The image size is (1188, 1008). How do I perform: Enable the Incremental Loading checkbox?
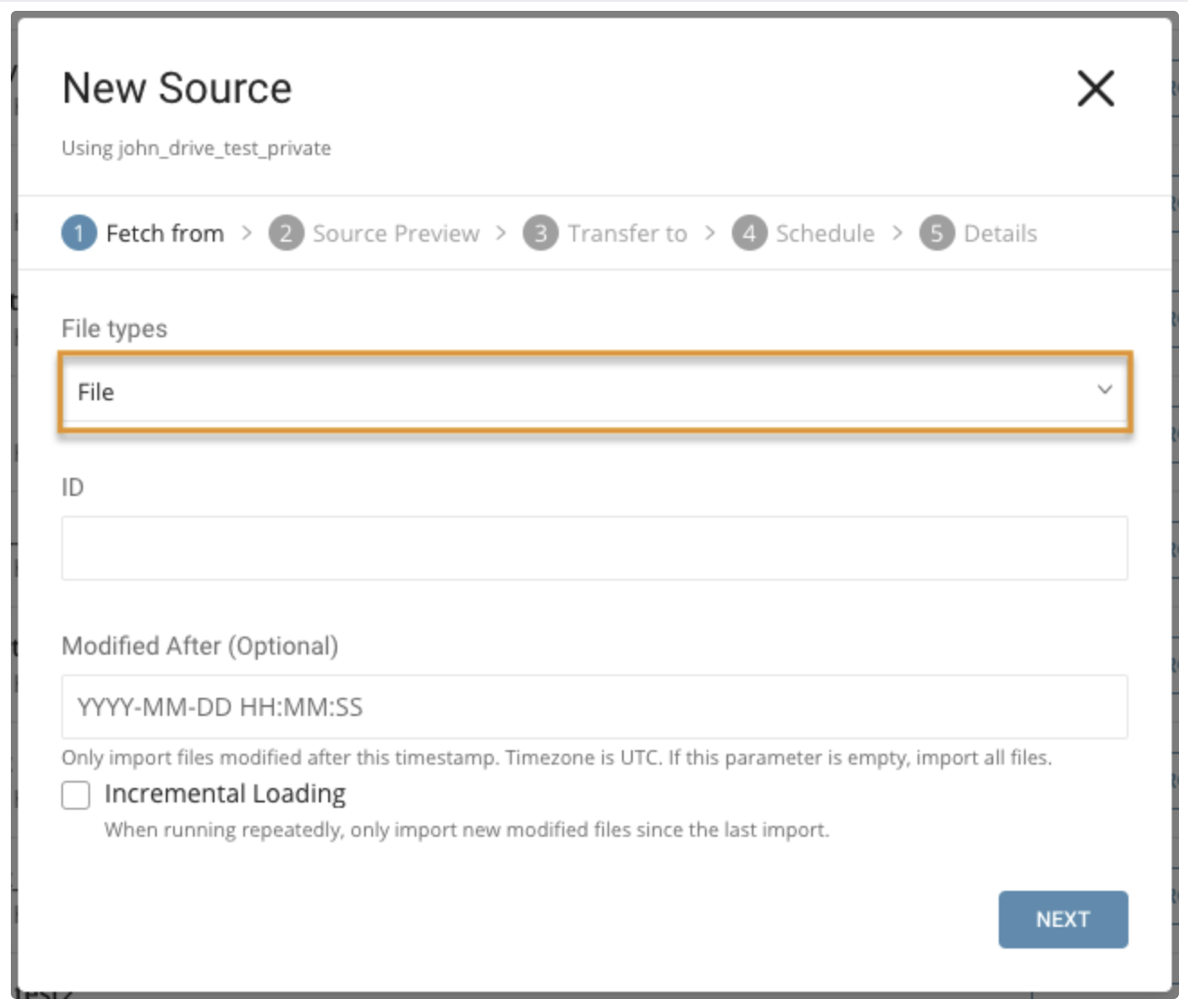[76, 795]
